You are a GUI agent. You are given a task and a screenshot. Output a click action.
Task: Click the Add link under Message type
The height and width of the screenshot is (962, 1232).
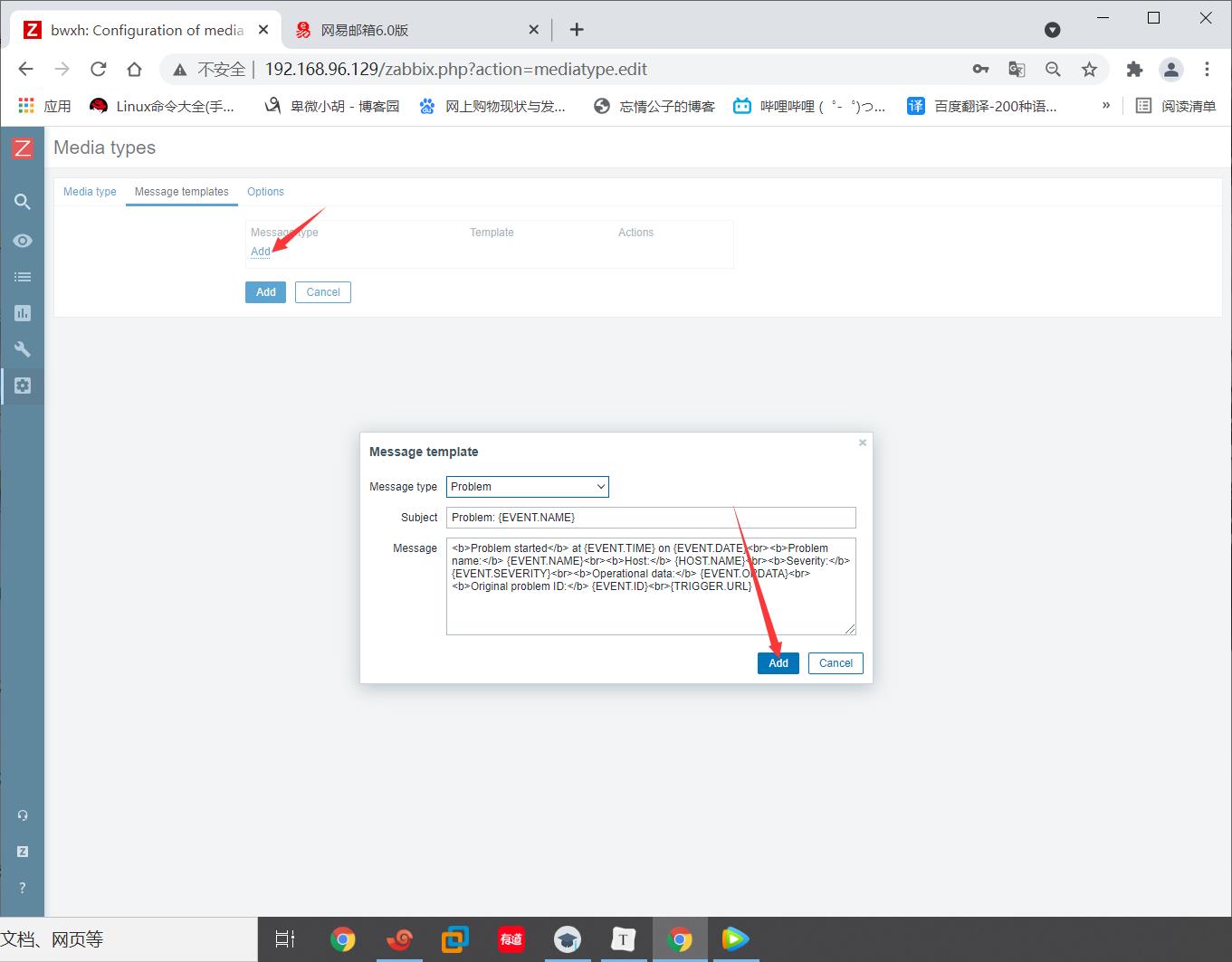(x=261, y=252)
